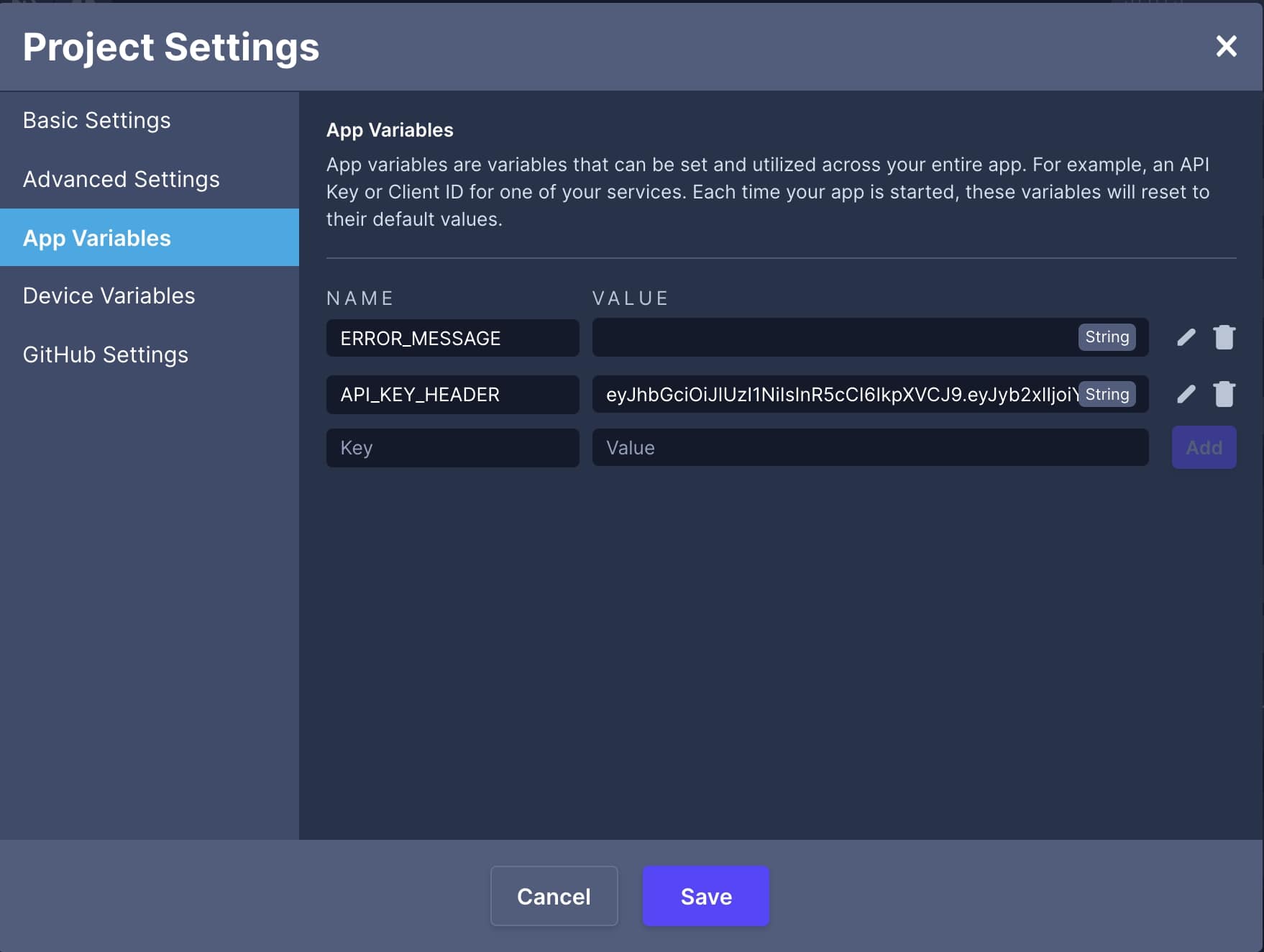
Task: Cancel the project settings changes
Action: tap(554, 896)
